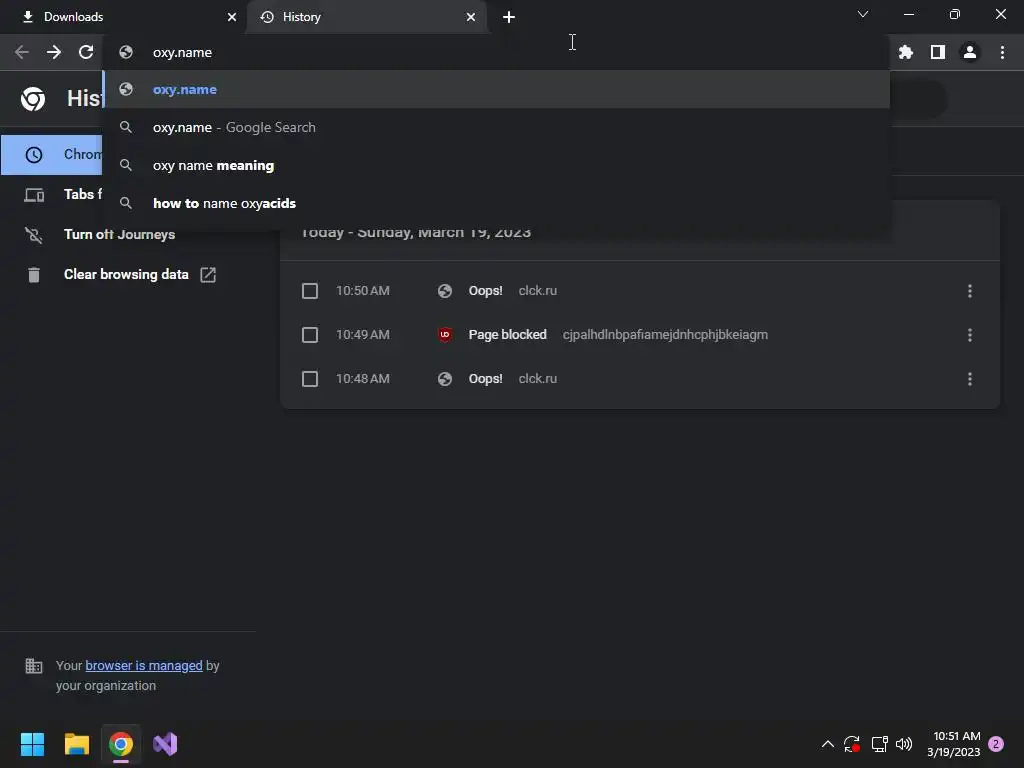Reload the page with the refresh icon
This screenshot has width=1024, height=768.
click(x=86, y=52)
